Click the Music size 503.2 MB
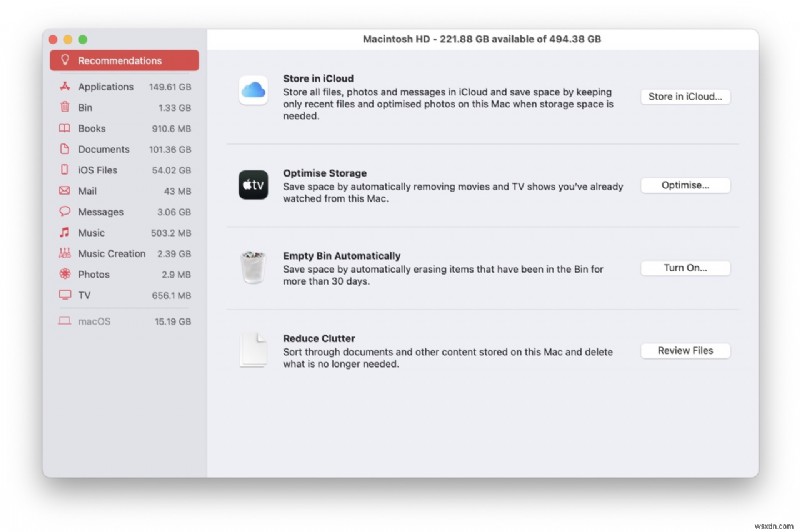800x532 pixels. tap(171, 233)
